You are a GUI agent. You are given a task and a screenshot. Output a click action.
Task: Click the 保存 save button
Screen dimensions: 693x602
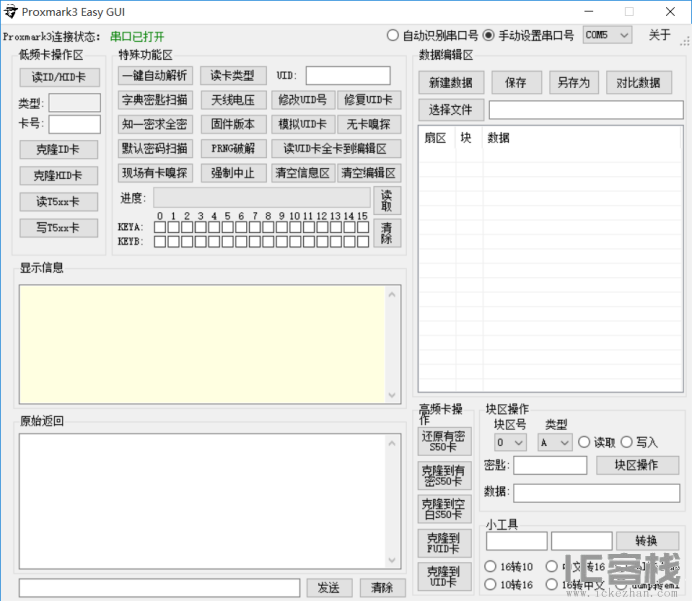click(516, 83)
